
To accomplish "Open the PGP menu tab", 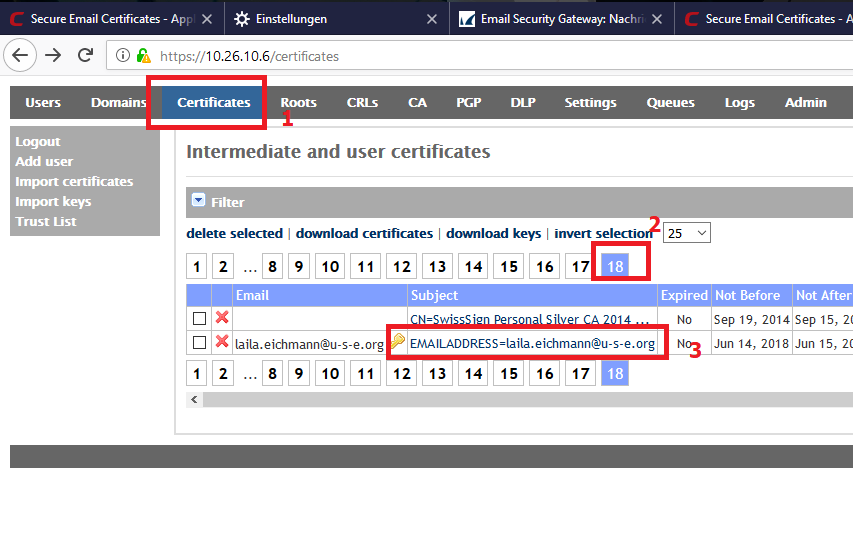I will point(468,102).
